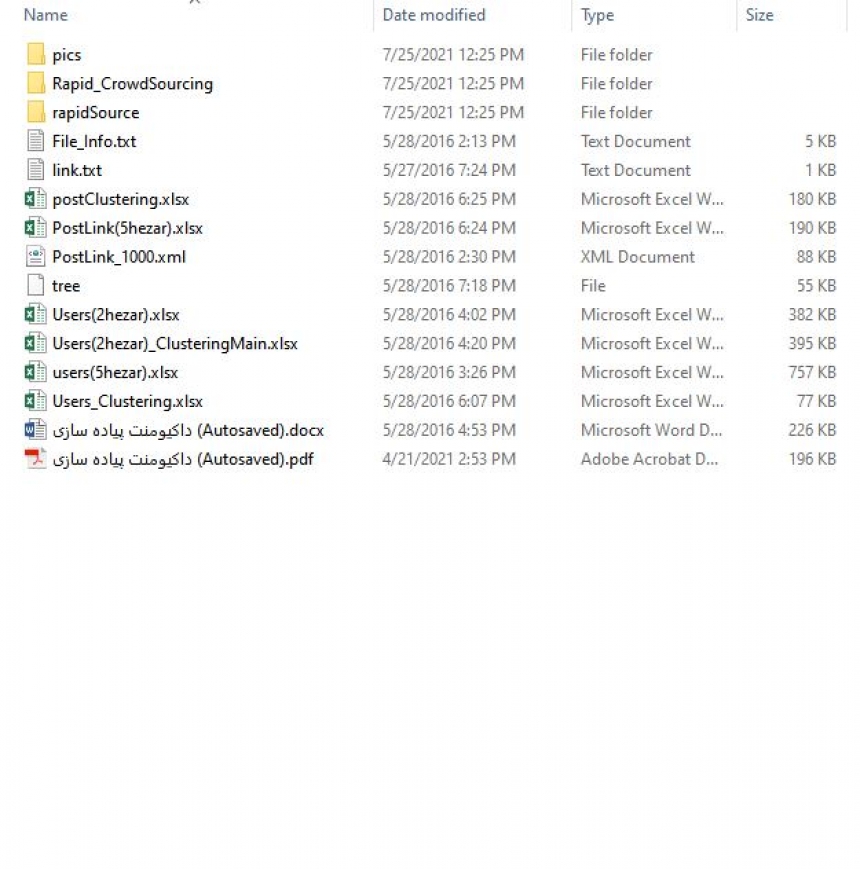Click the XML icon of PostLink_1000.xml

tap(35, 257)
